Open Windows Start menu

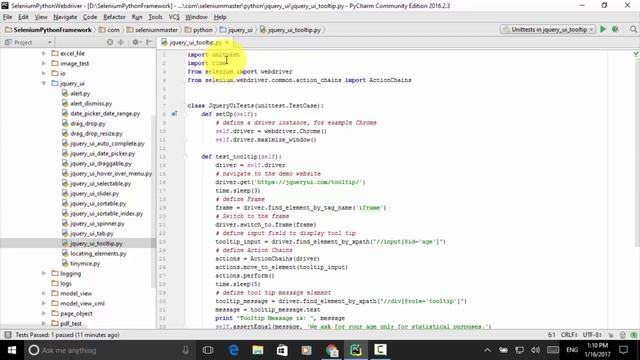tap(11, 350)
